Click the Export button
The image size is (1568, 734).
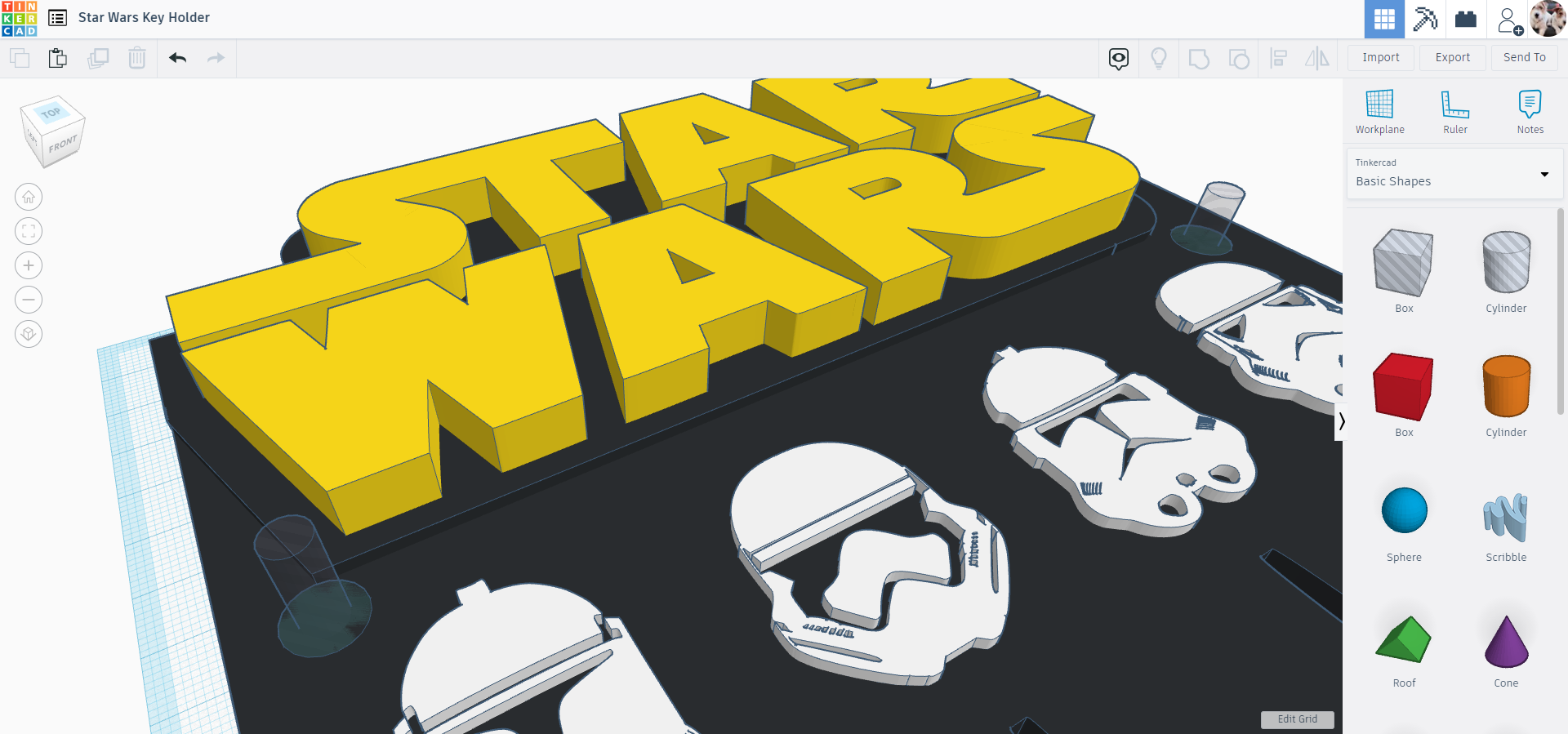coord(1453,57)
